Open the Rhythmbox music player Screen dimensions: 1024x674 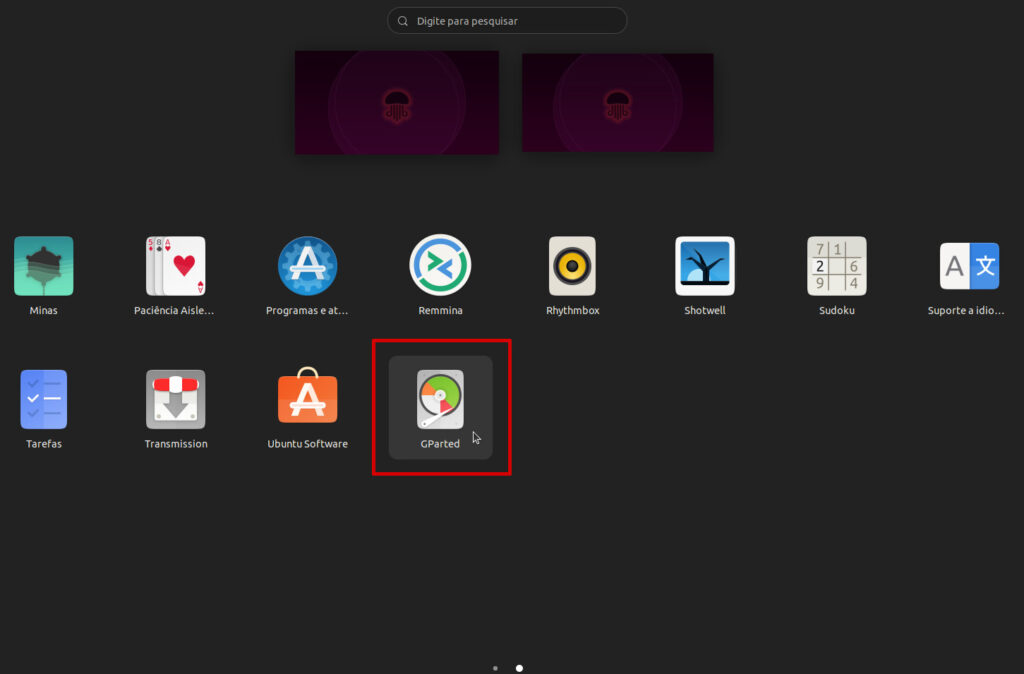(x=572, y=266)
